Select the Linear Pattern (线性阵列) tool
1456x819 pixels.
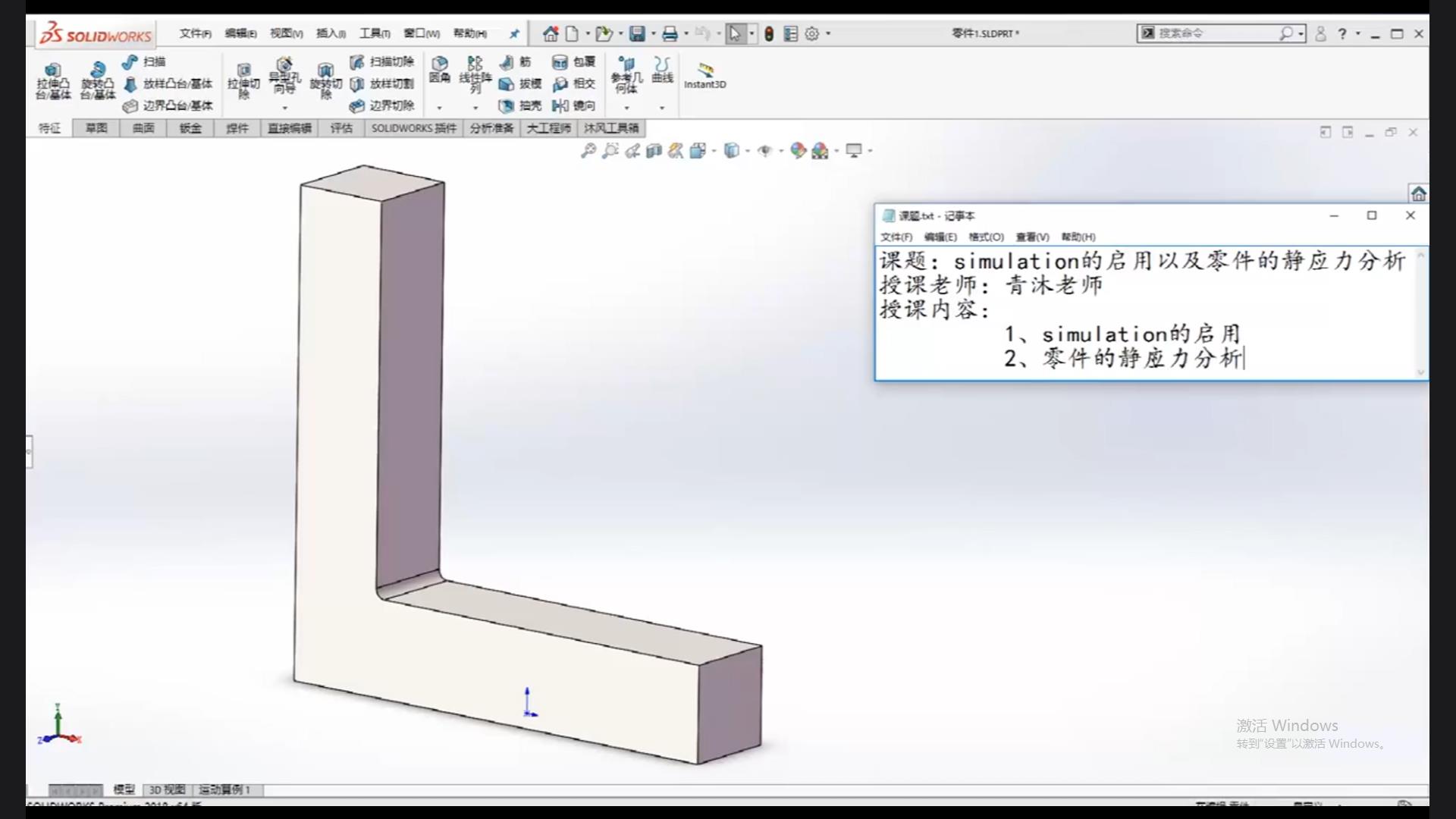[x=475, y=74]
